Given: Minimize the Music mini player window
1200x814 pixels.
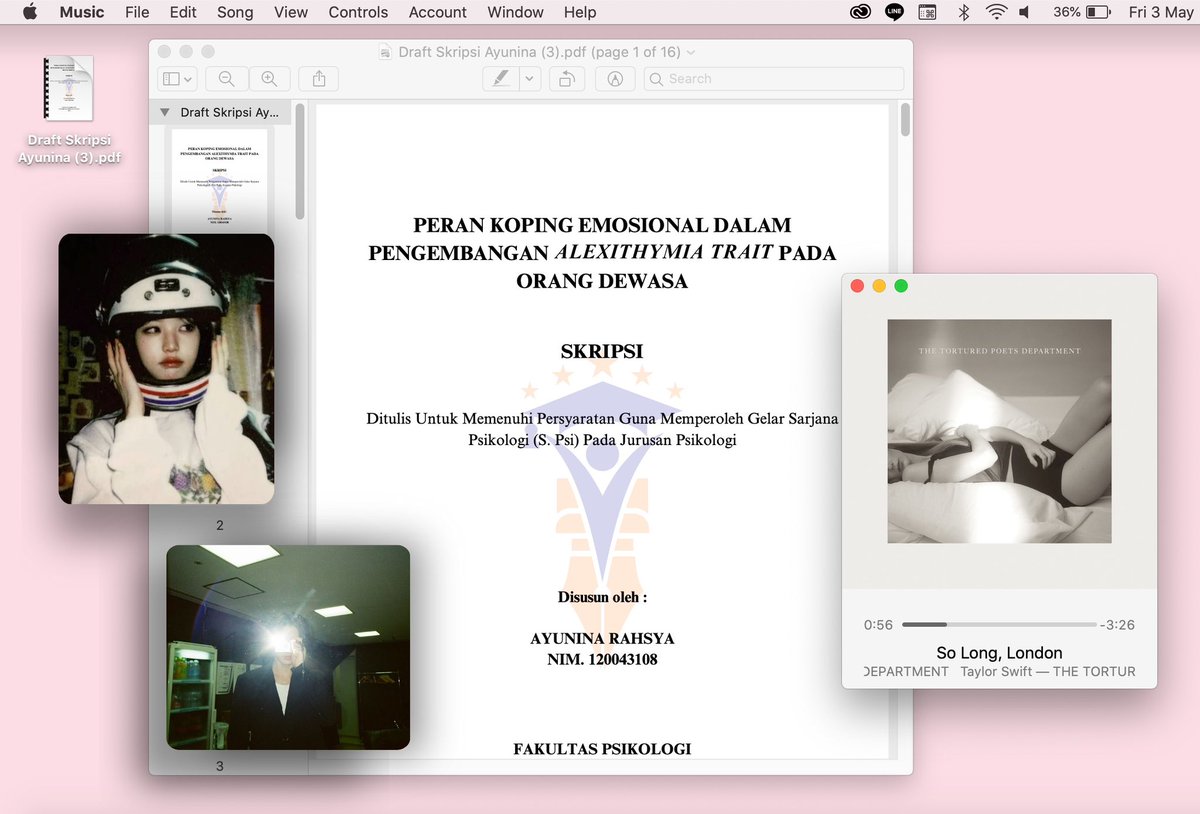Looking at the screenshot, I should click(x=879, y=286).
